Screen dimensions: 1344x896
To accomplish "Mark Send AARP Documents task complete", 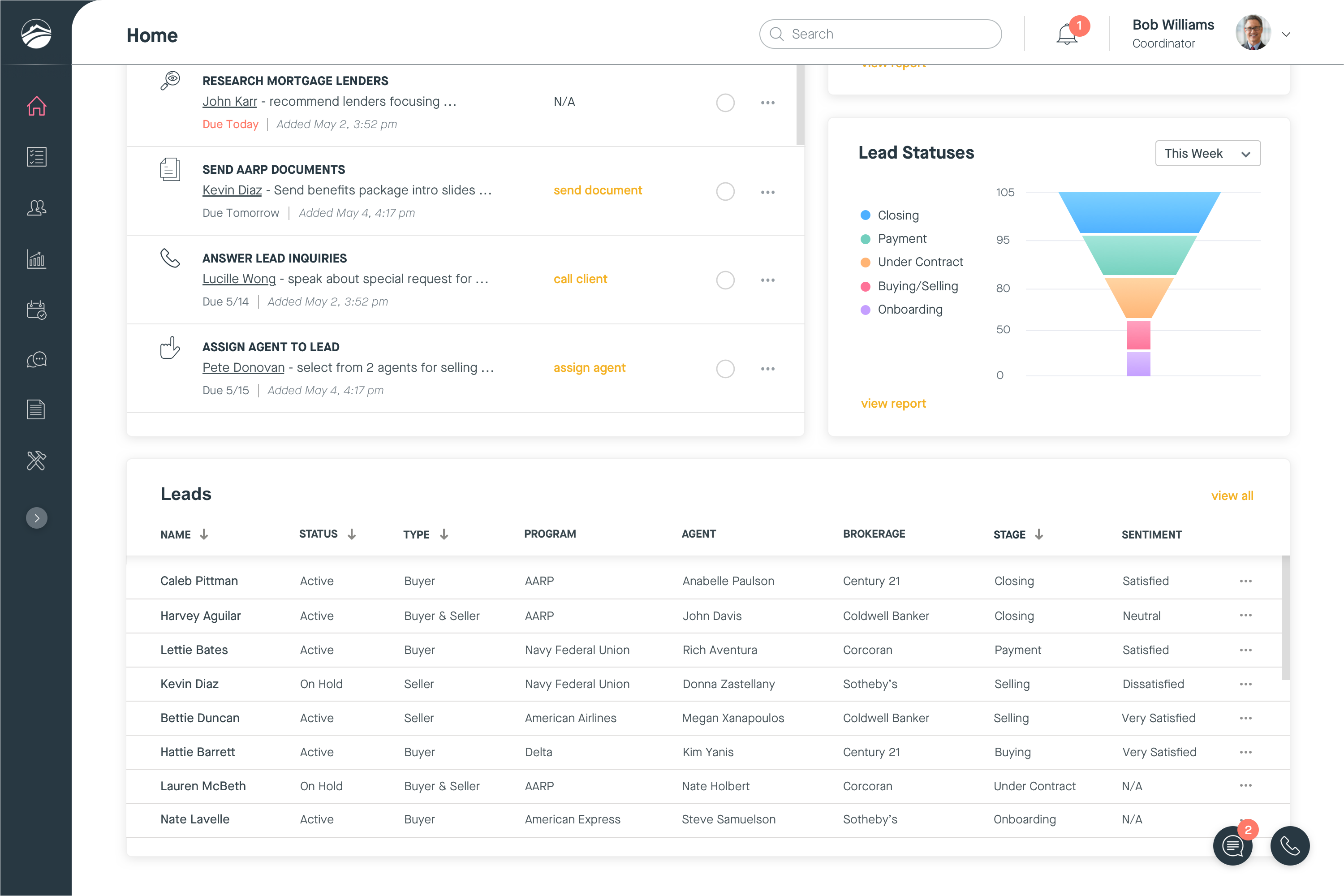I will tap(725, 191).
